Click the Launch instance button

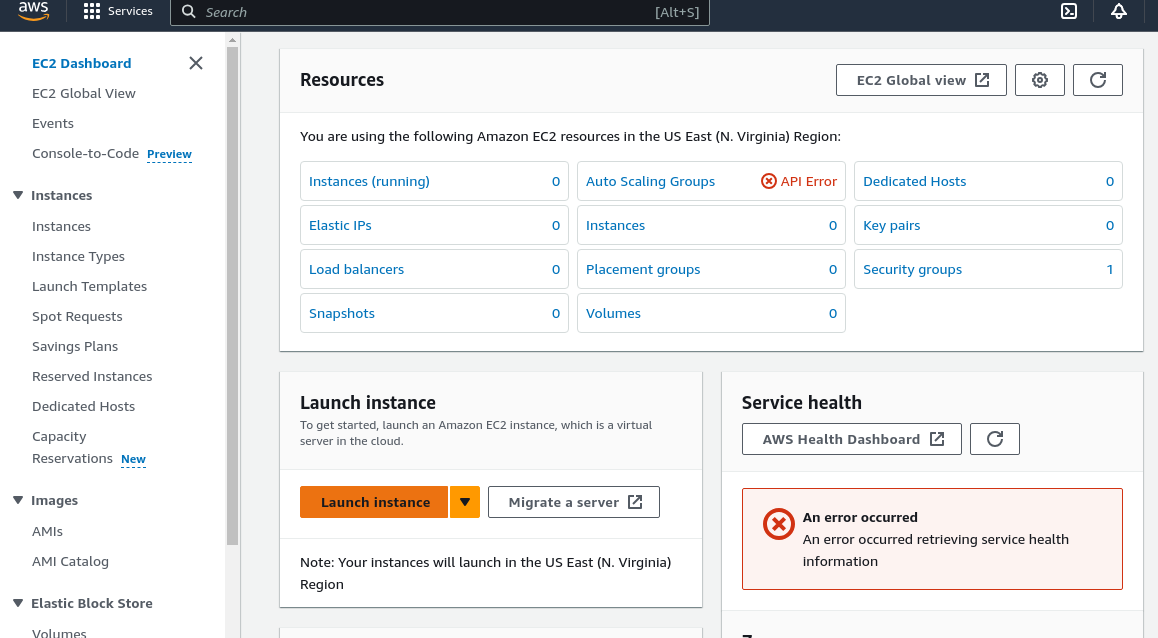374,501
